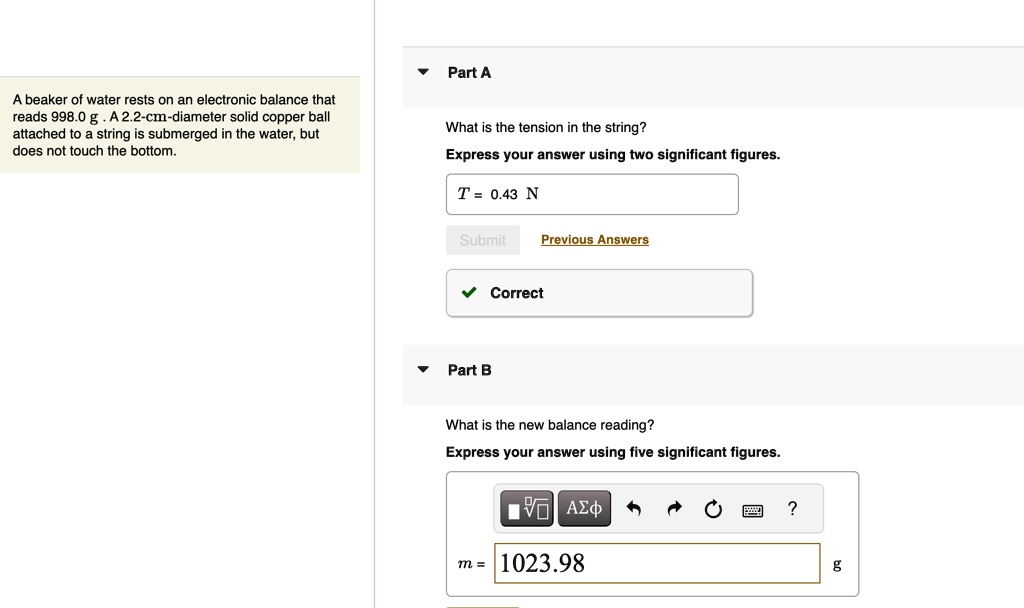Image resolution: width=1024 pixels, height=608 pixels.
Task: Select the Greek symbols ΑΣφ icon
Action: [x=584, y=508]
